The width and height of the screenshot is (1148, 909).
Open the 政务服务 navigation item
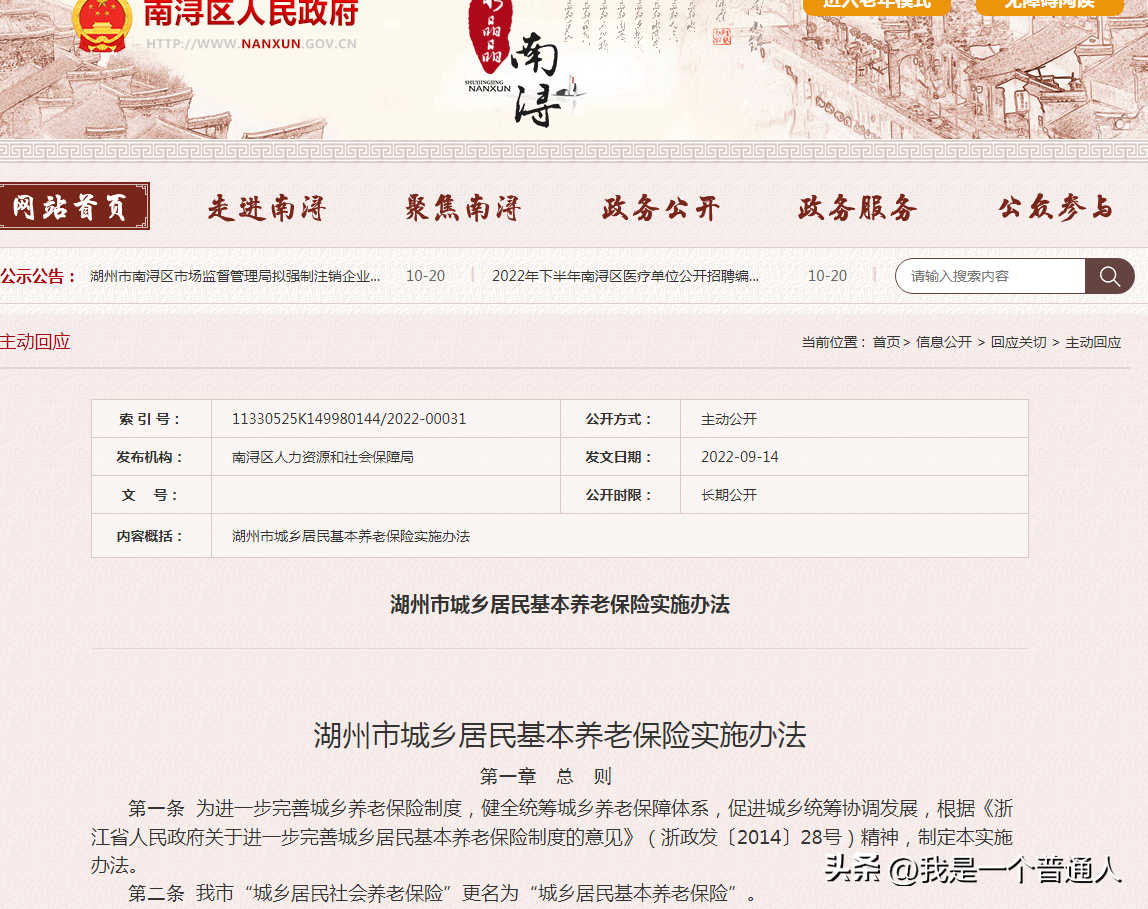pyautogui.click(x=857, y=208)
